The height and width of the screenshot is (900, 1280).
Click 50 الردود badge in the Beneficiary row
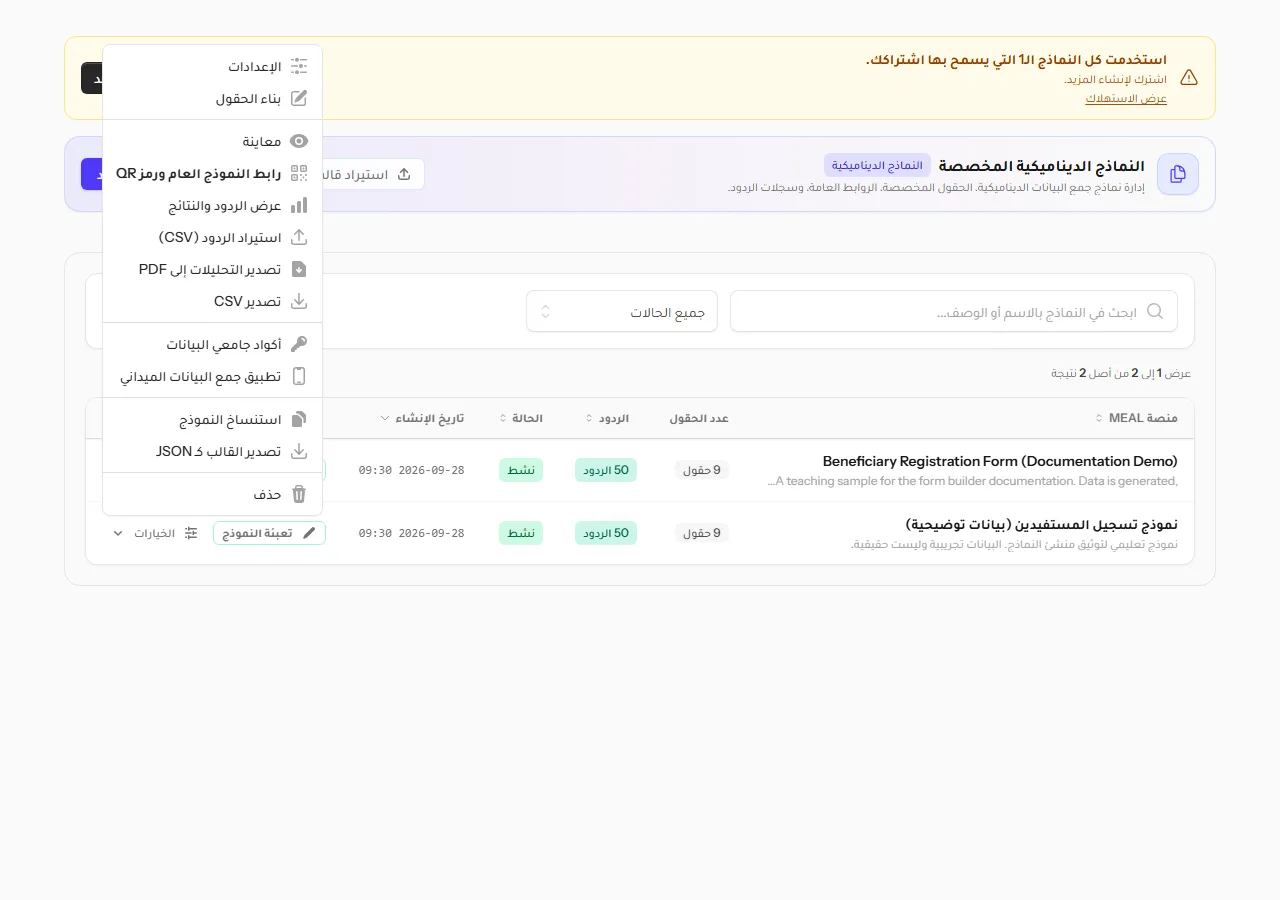(x=606, y=470)
